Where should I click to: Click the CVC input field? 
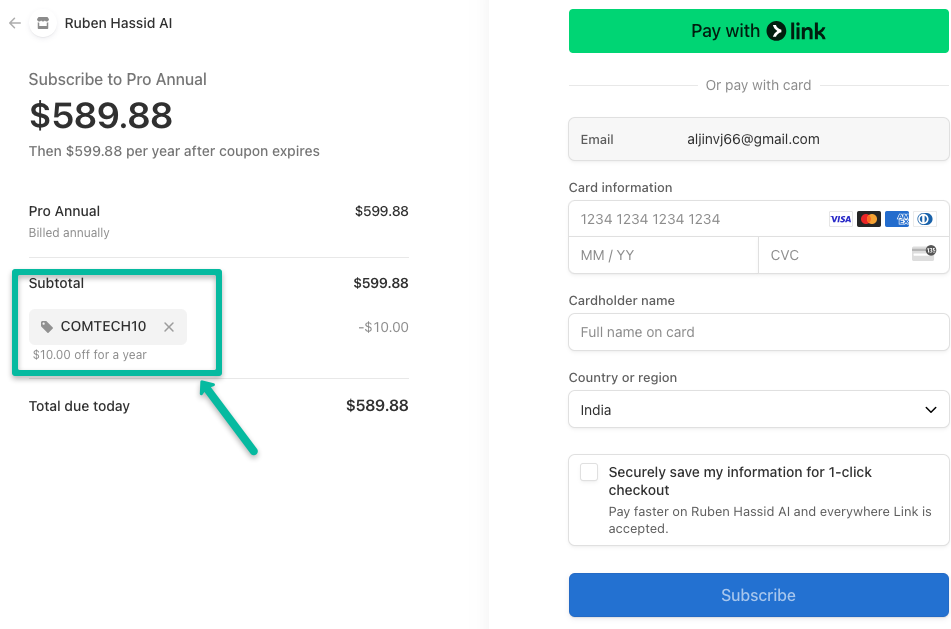tap(835, 255)
